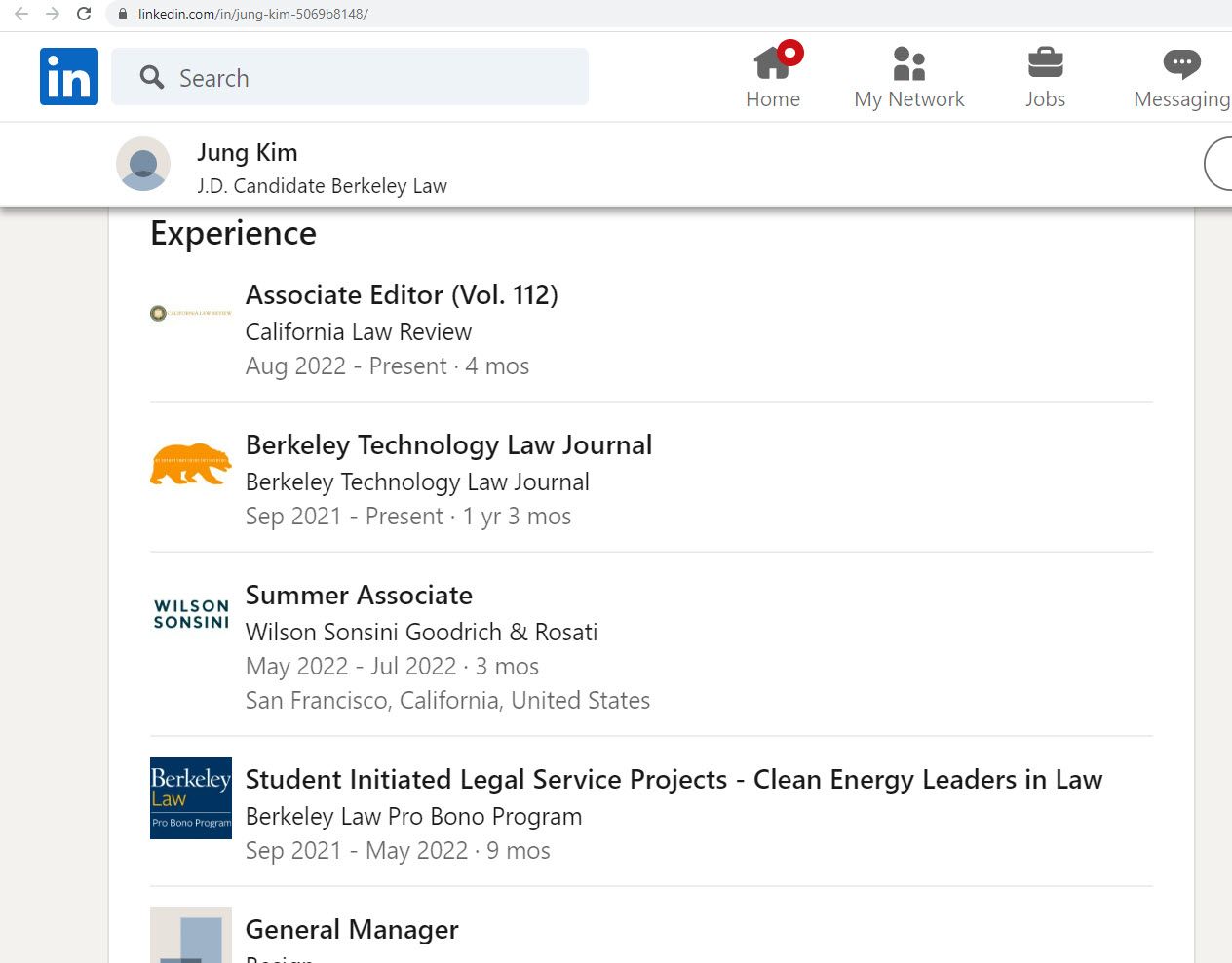Open the Summer Associate position title
The height and width of the screenshot is (963, 1232).
(359, 595)
